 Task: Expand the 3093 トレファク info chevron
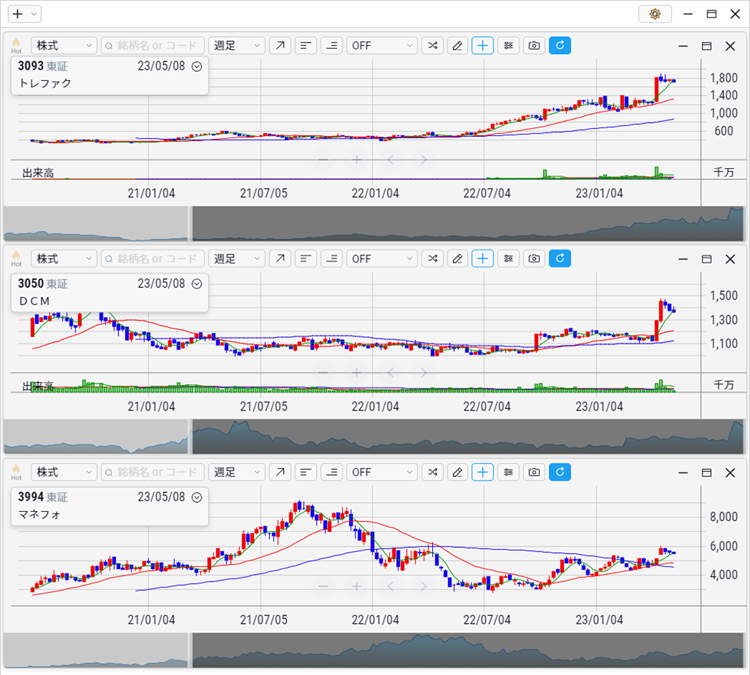point(197,66)
